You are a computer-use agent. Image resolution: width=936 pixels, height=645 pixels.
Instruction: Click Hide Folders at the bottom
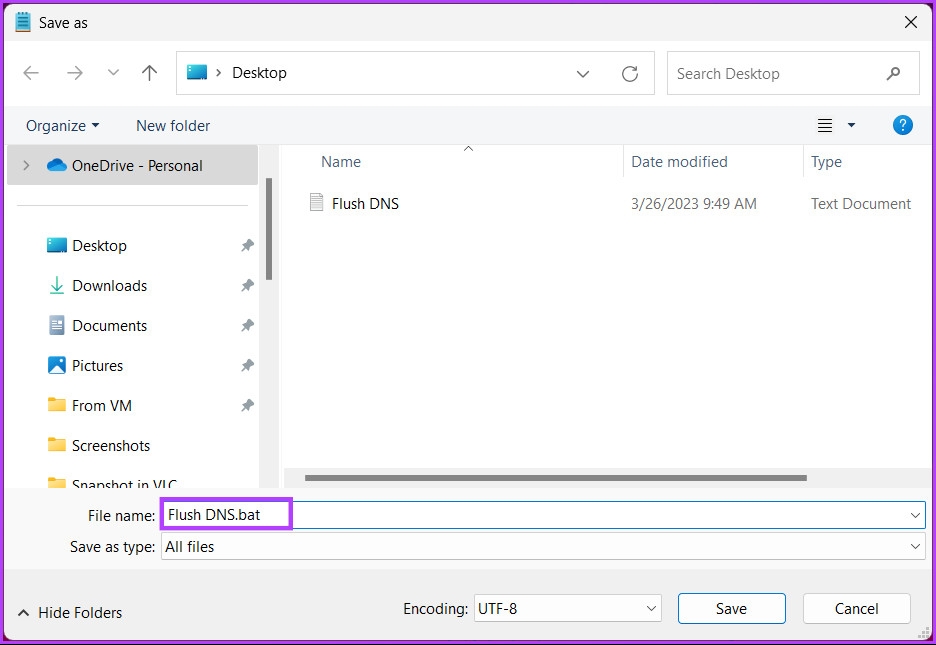(x=68, y=612)
